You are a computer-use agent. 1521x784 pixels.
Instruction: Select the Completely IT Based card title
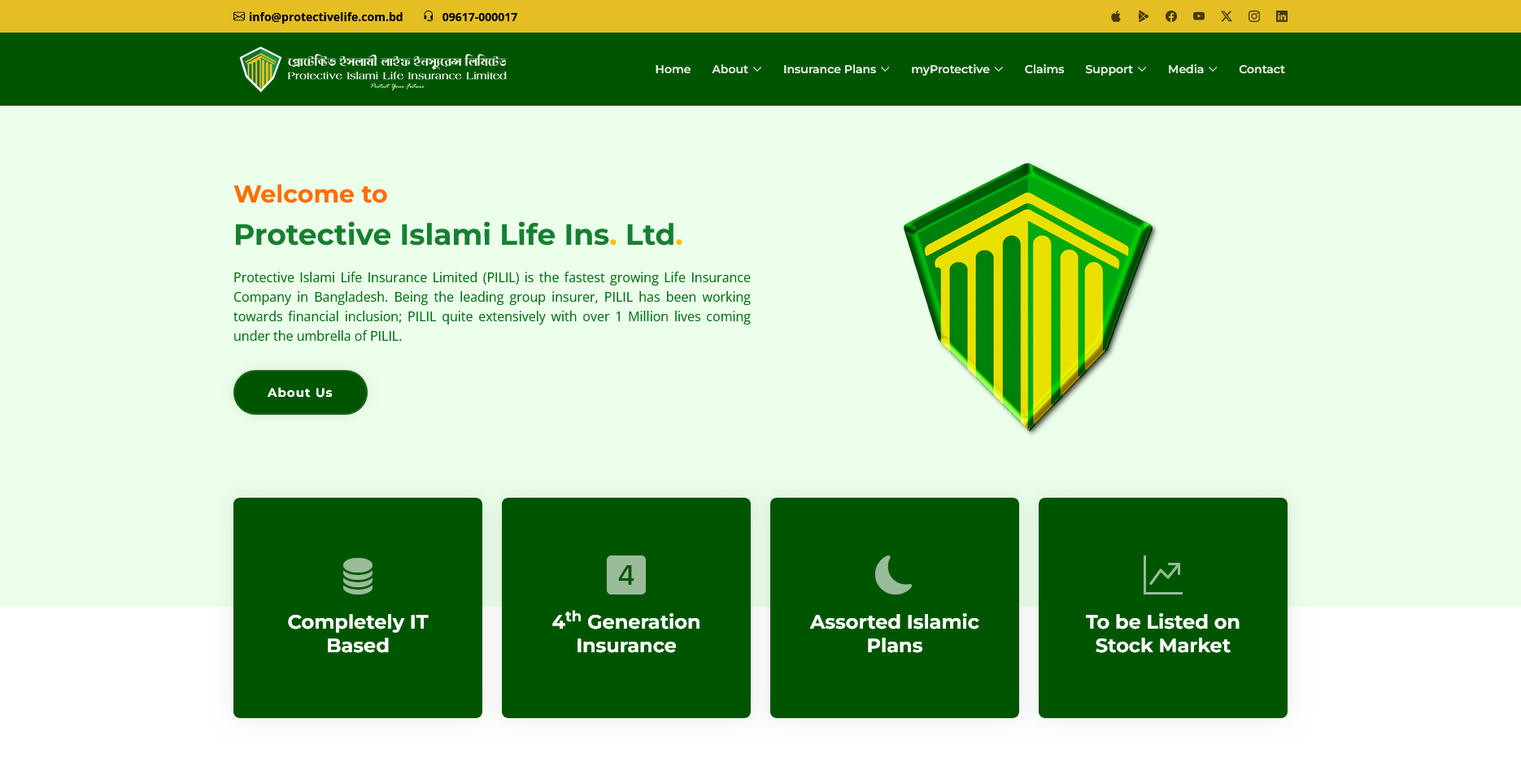pos(358,634)
